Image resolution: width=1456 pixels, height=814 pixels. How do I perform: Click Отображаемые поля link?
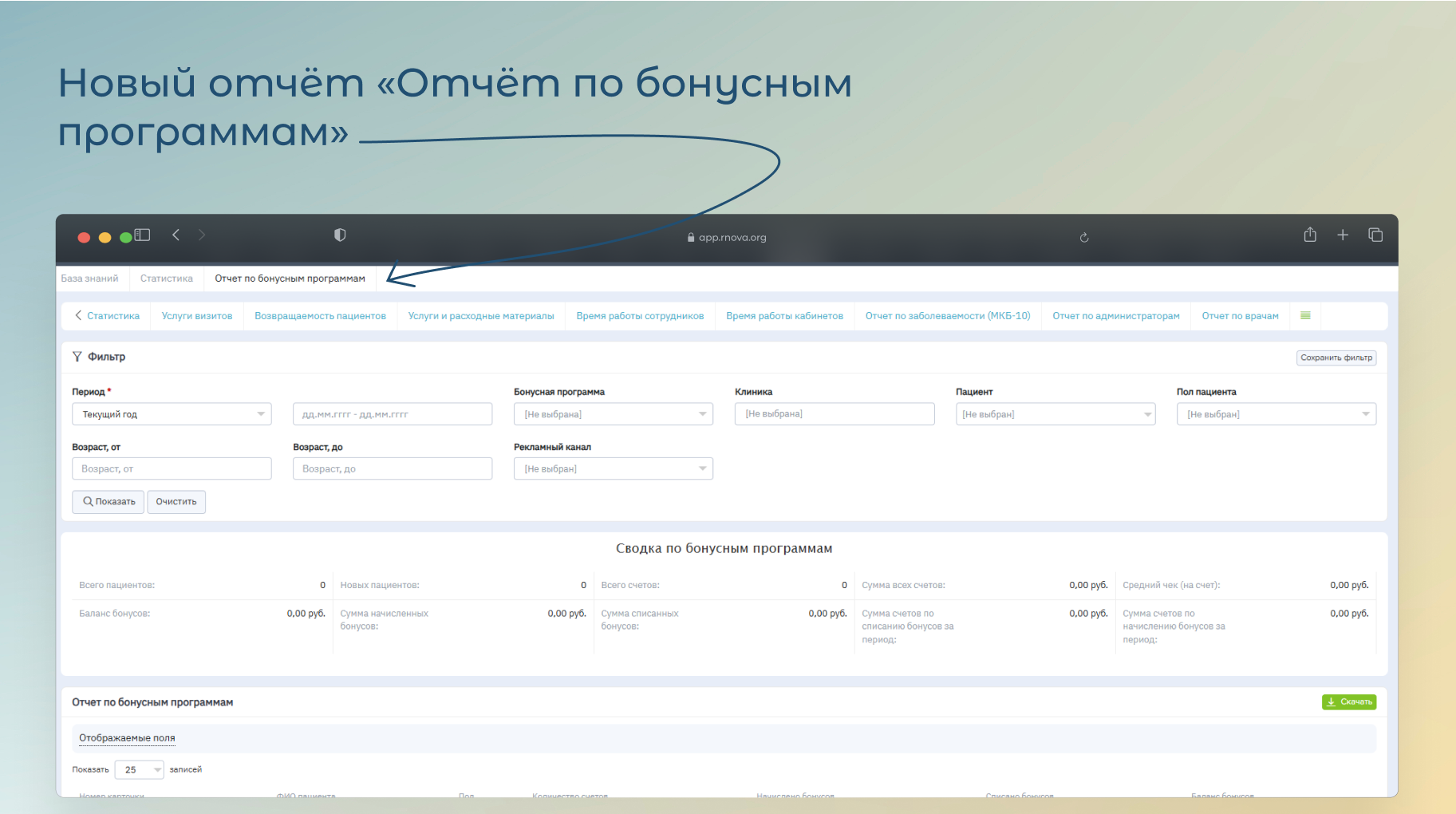pos(127,738)
